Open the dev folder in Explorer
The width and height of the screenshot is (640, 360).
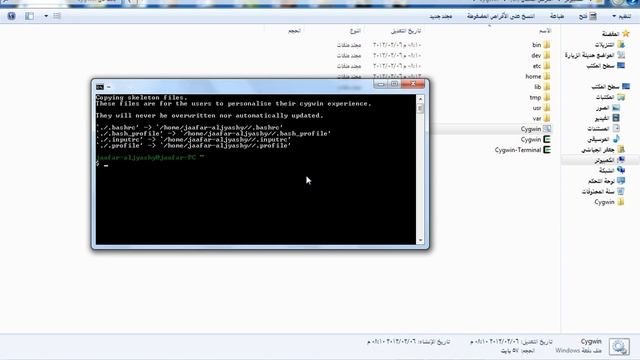pyautogui.click(x=541, y=56)
